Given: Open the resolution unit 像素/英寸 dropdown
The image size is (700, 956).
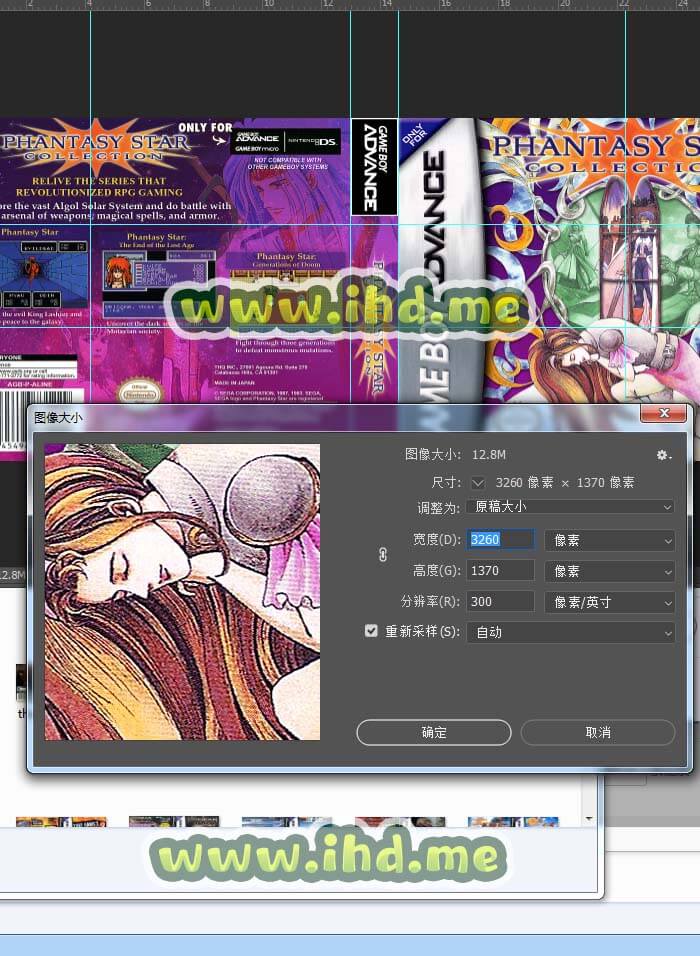Looking at the screenshot, I should point(610,602).
